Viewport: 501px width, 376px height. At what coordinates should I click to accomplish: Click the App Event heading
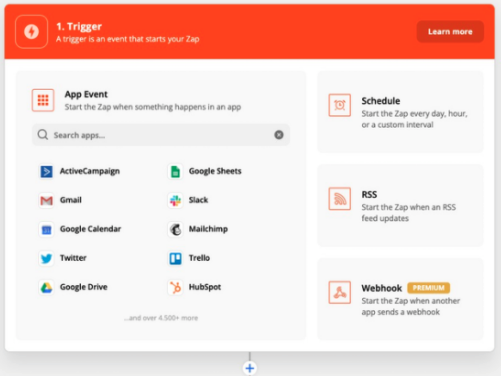86,94
